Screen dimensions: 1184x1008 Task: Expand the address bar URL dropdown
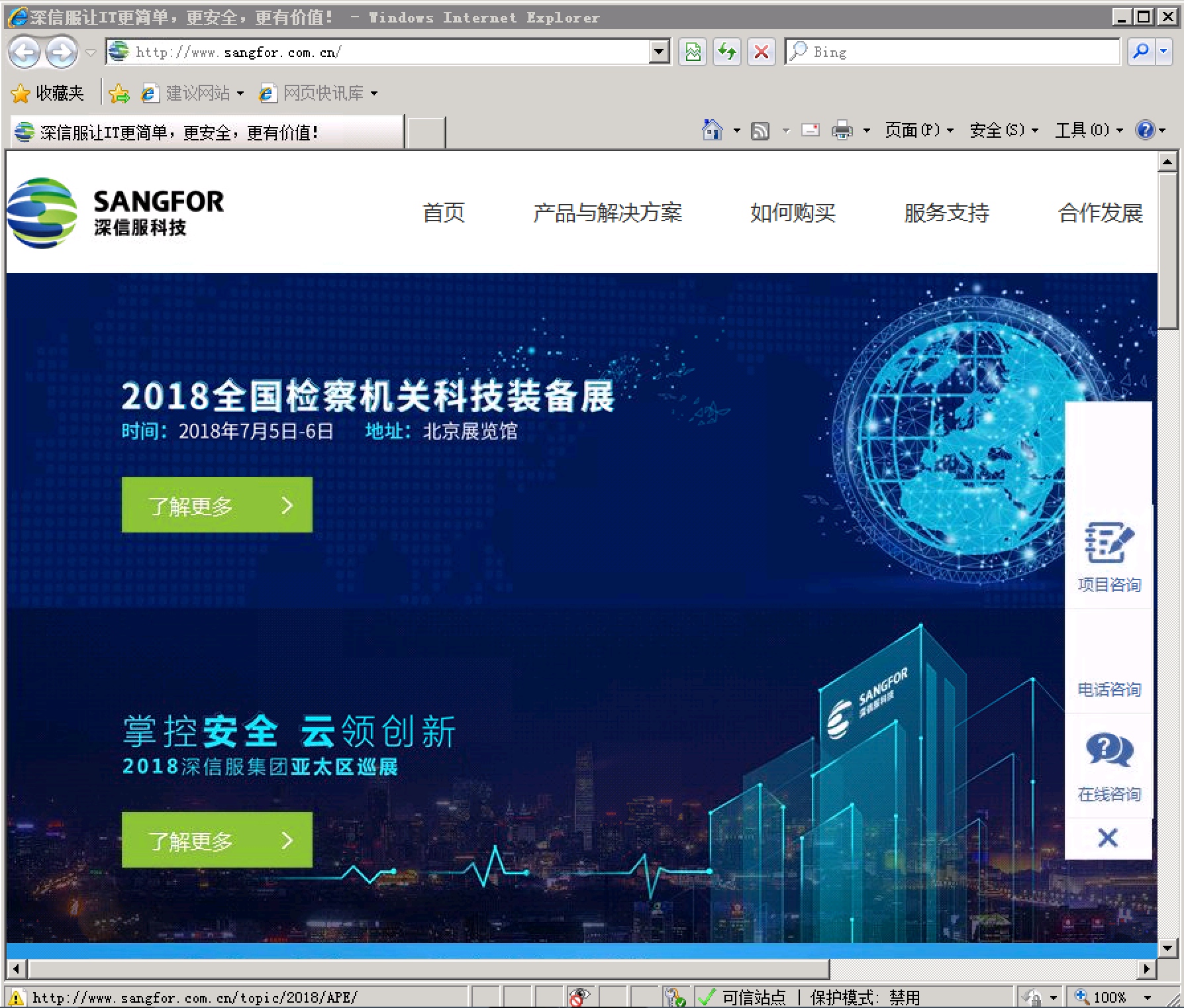pyautogui.click(x=660, y=52)
